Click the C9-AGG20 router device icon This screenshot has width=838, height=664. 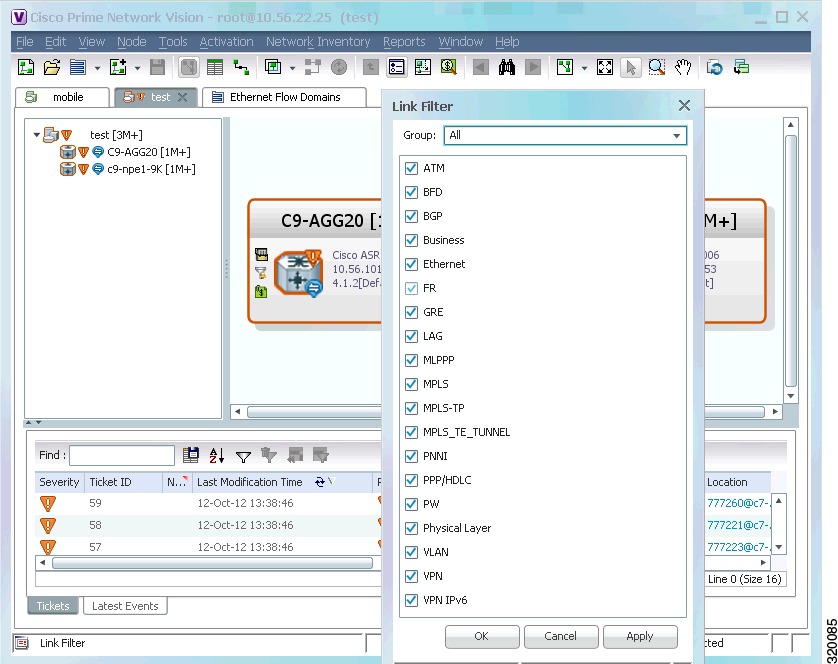coord(298,273)
